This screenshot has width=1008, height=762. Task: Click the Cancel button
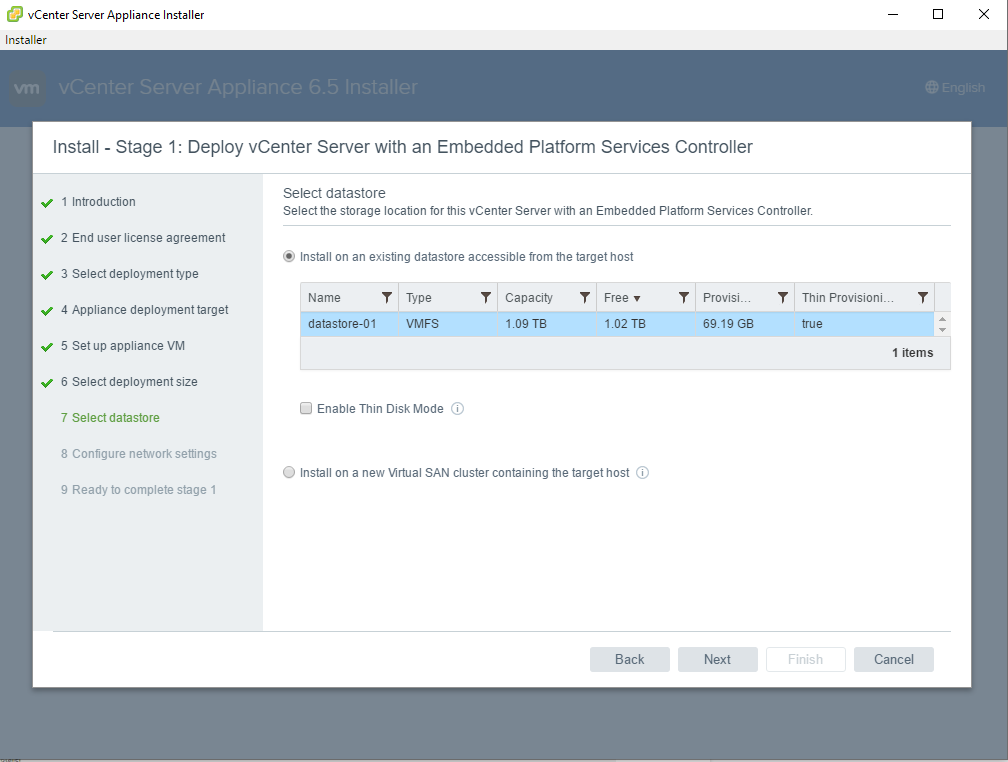[x=894, y=659]
